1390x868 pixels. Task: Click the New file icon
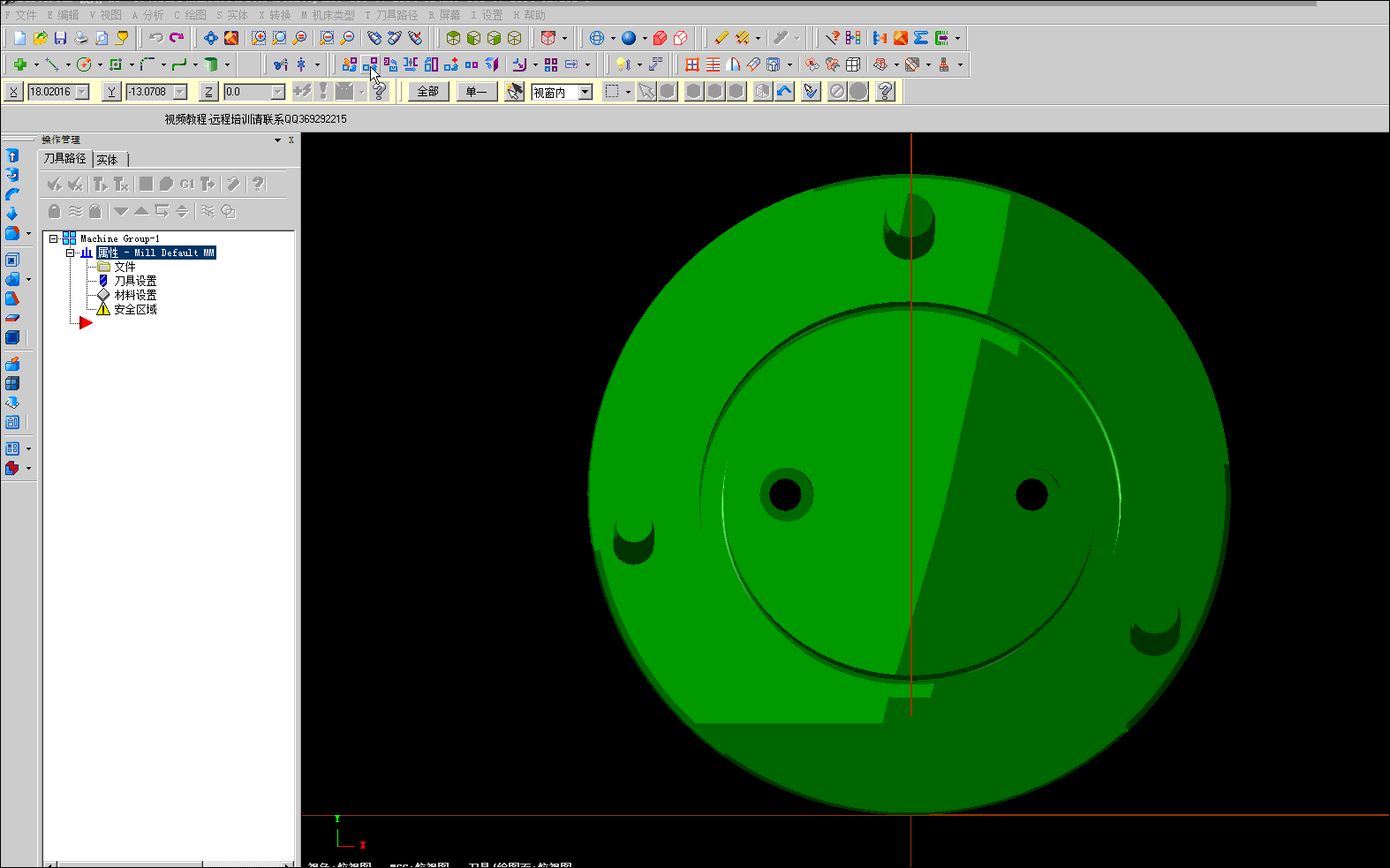point(19,38)
